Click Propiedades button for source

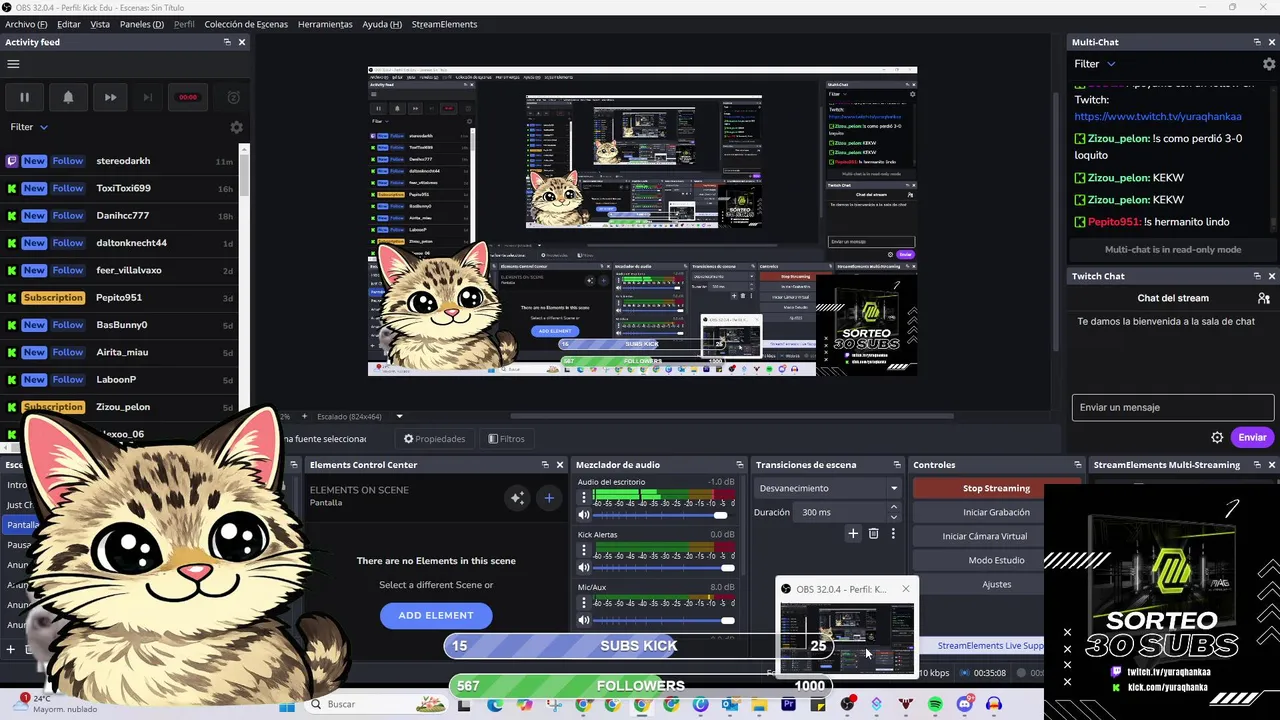pyautogui.click(x=435, y=439)
